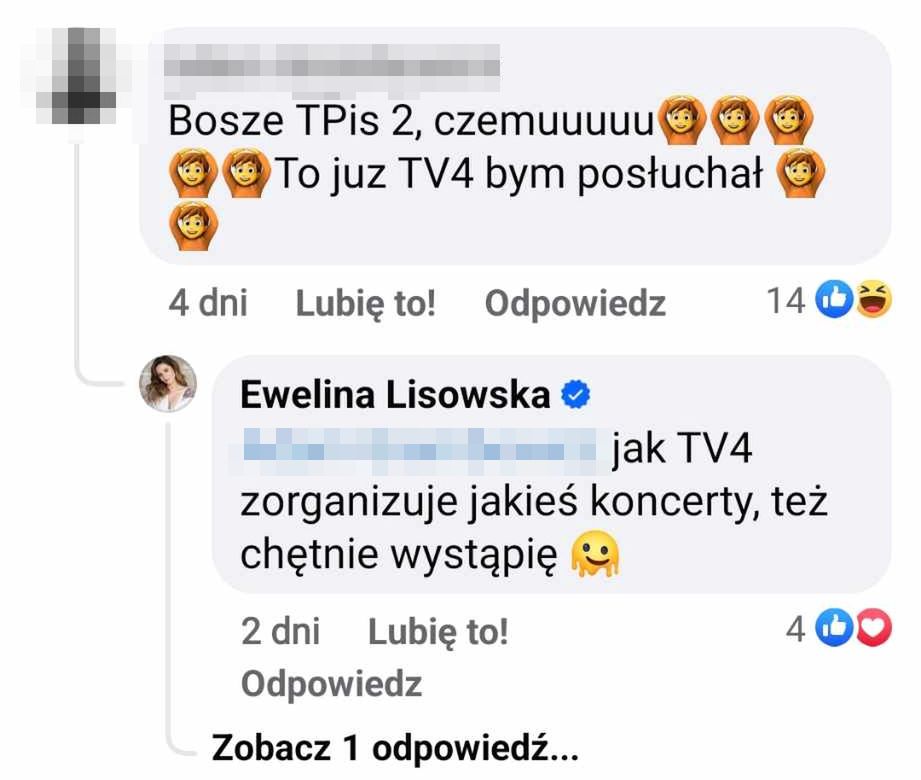
Task: Open the Ewelina Lisowska name link
Action: tap(395, 394)
